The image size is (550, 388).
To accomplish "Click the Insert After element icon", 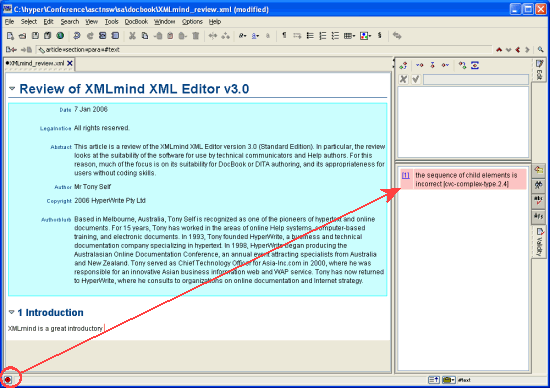I will [x=445, y=65].
